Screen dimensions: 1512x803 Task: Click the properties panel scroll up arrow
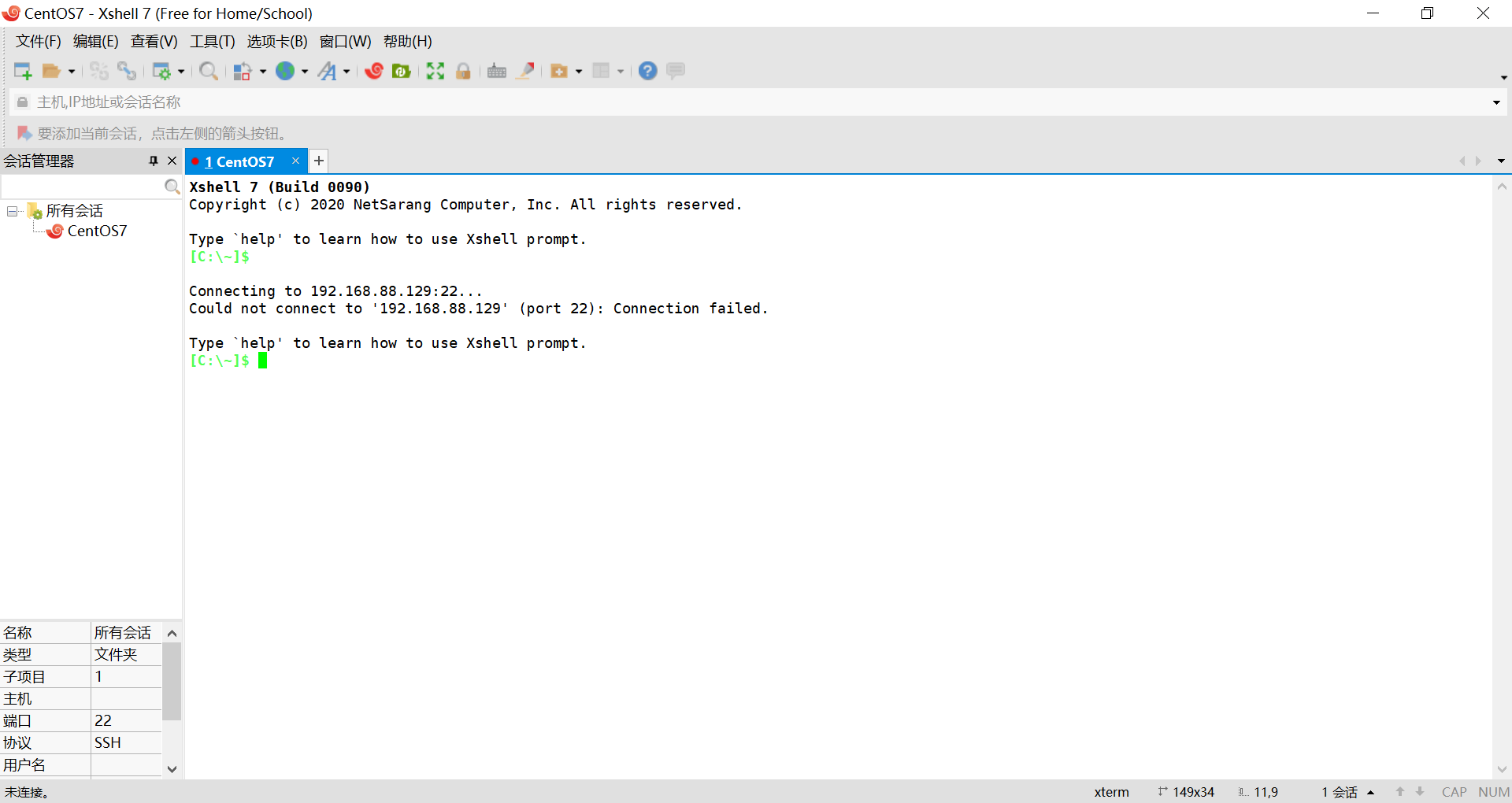pos(172,633)
